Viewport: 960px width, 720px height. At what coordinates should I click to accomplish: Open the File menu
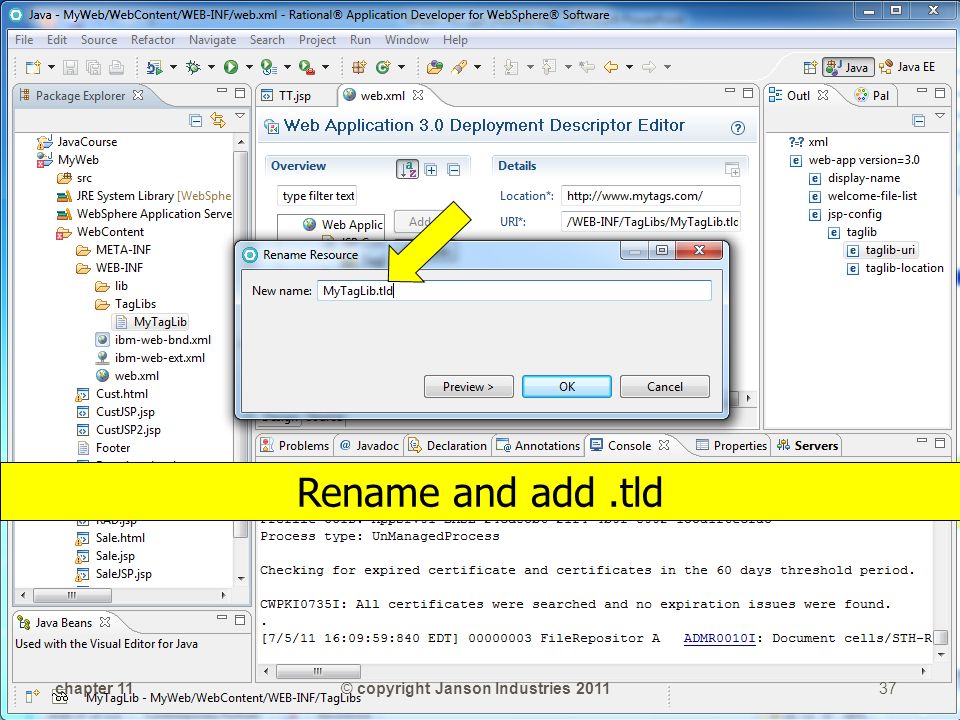(x=24, y=40)
